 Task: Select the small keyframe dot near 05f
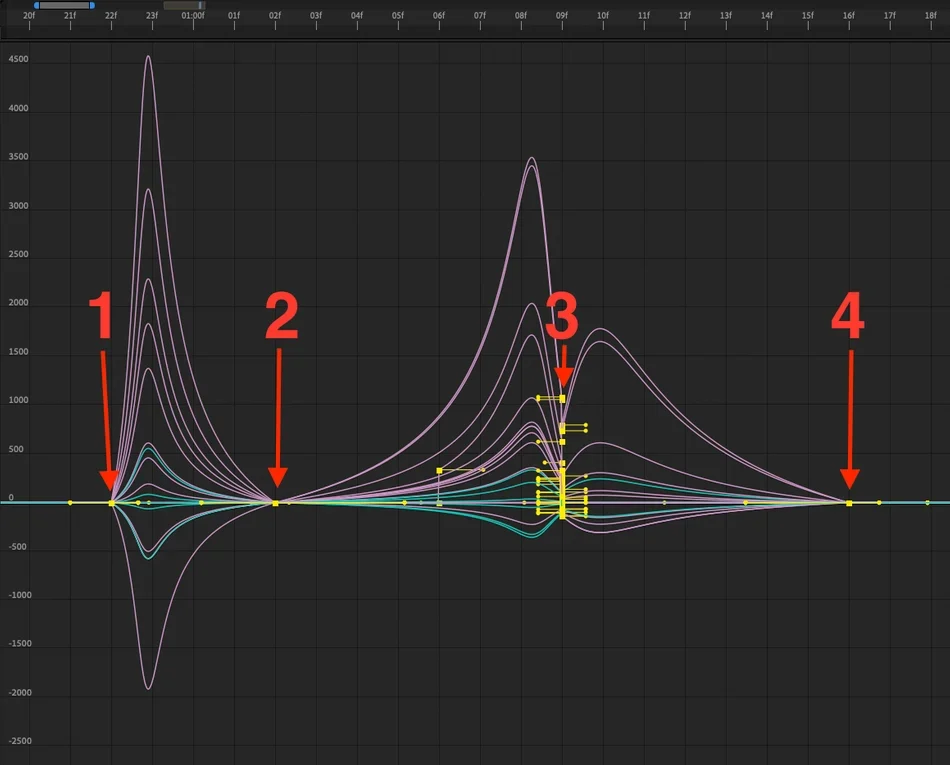tap(405, 503)
